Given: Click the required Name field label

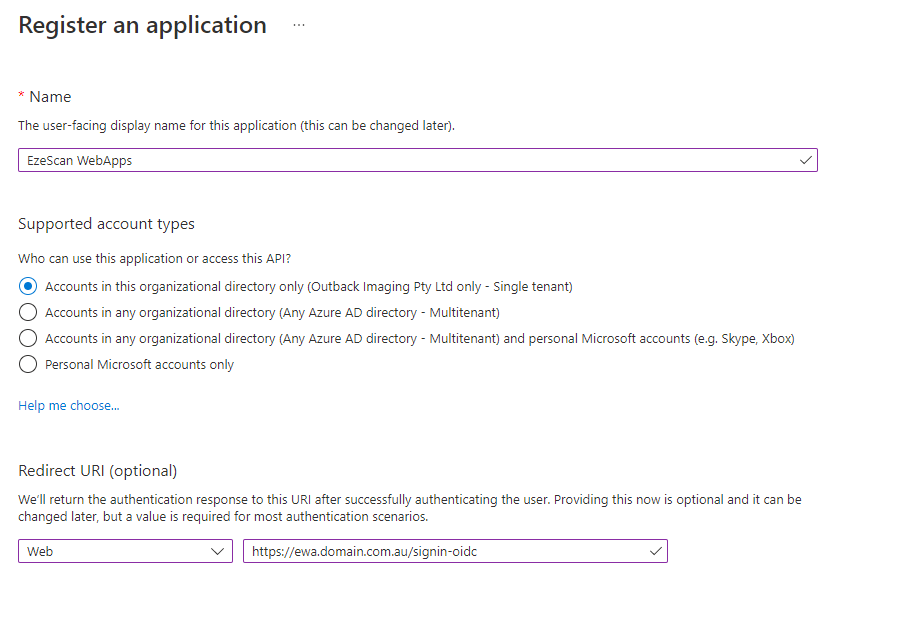Looking at the screenshot, I should coord(50,97).
